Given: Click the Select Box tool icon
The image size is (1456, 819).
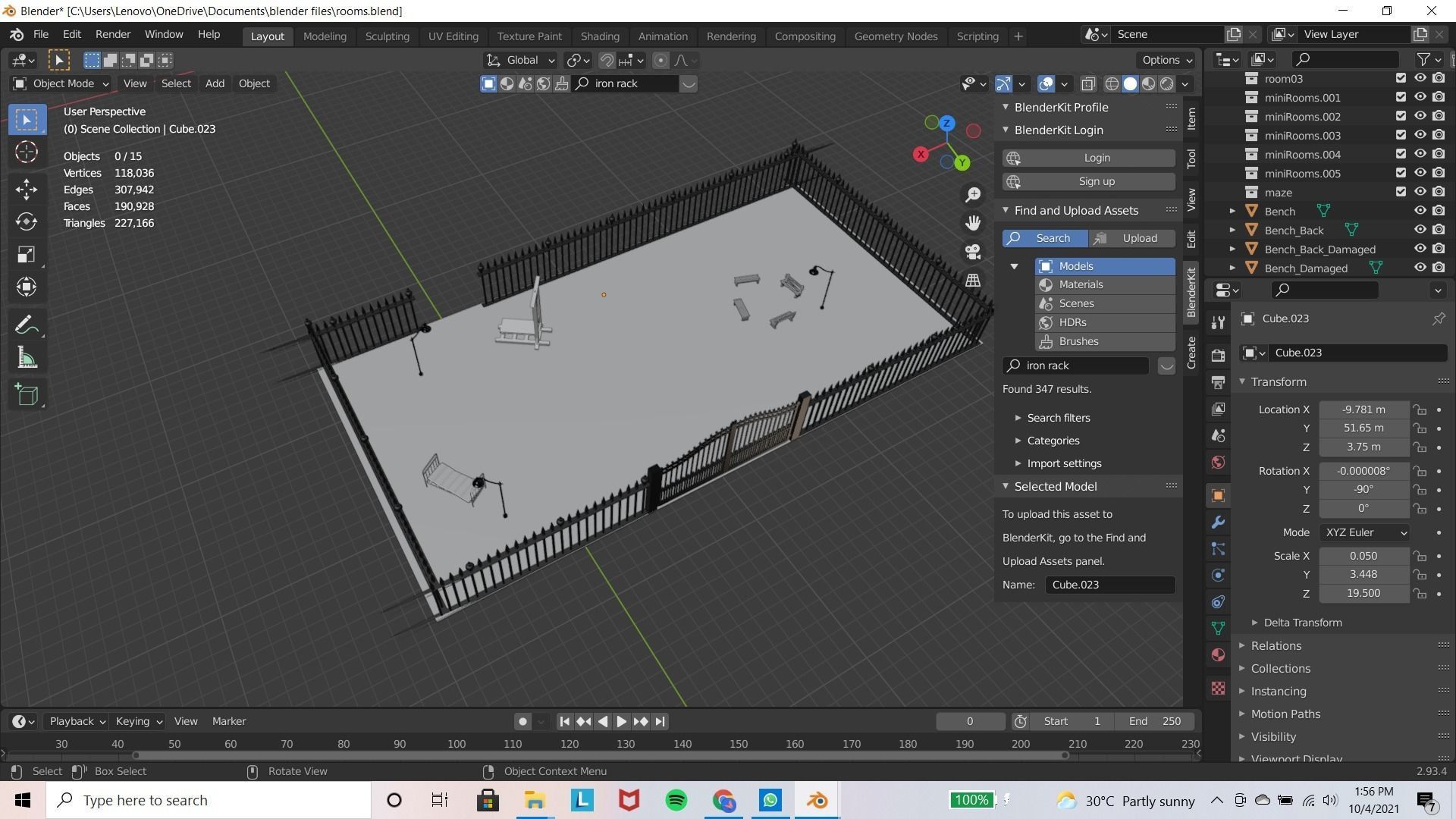Looking at the screenshot, I should (x=27, y=120).
